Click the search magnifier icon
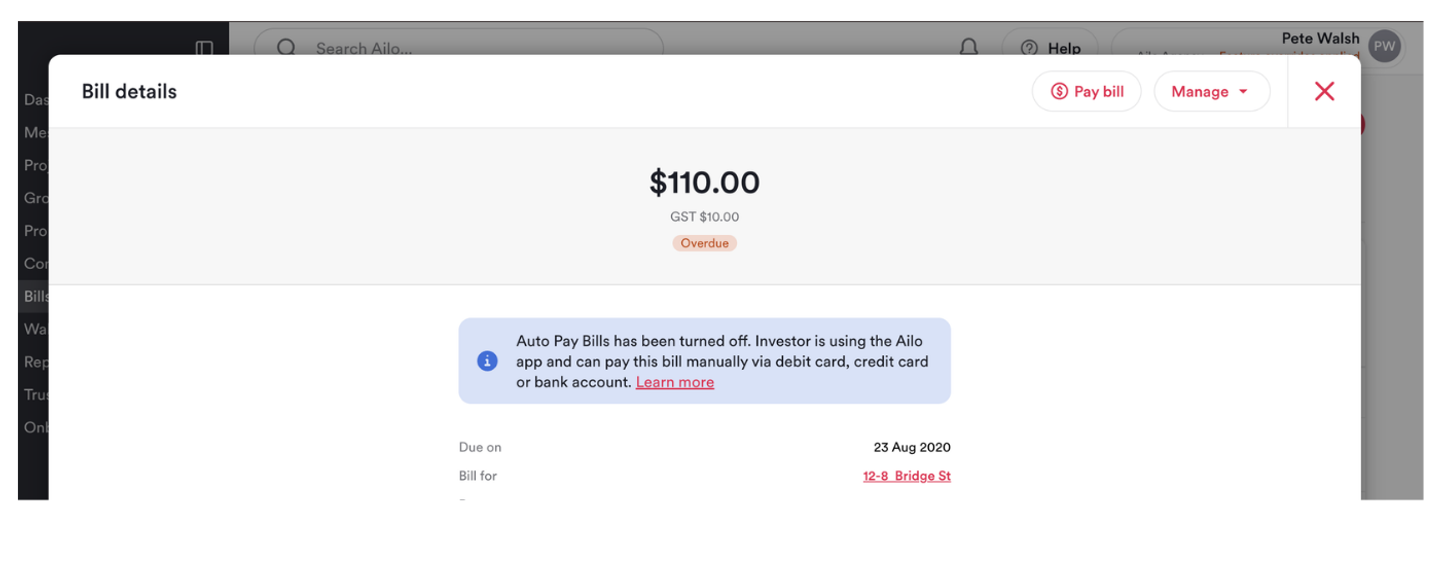This screenshot has height=578, width=1440. [x=287, y=48]
